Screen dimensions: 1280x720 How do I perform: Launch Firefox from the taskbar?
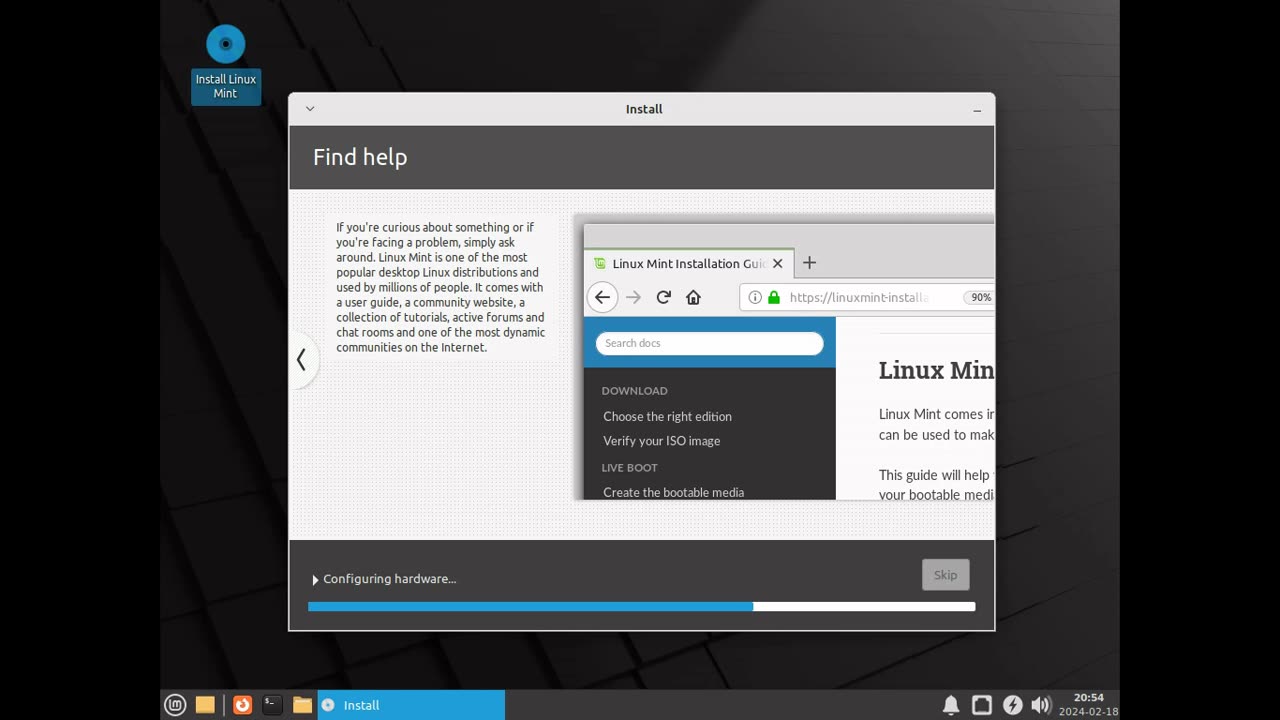242,705
